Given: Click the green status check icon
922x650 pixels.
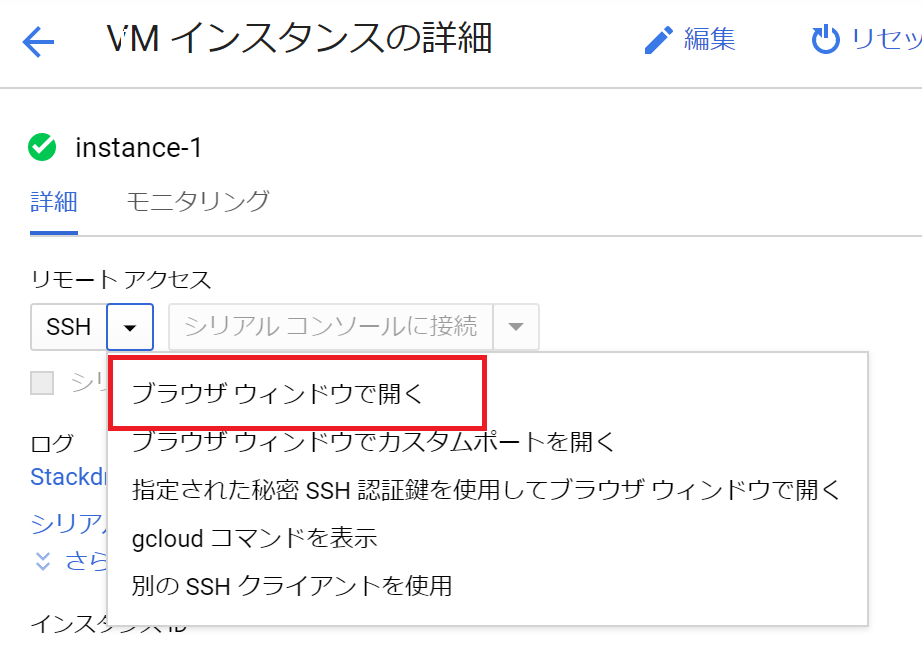Looking at the screenshot, I should pyautogui.click(x=42, y=148).
